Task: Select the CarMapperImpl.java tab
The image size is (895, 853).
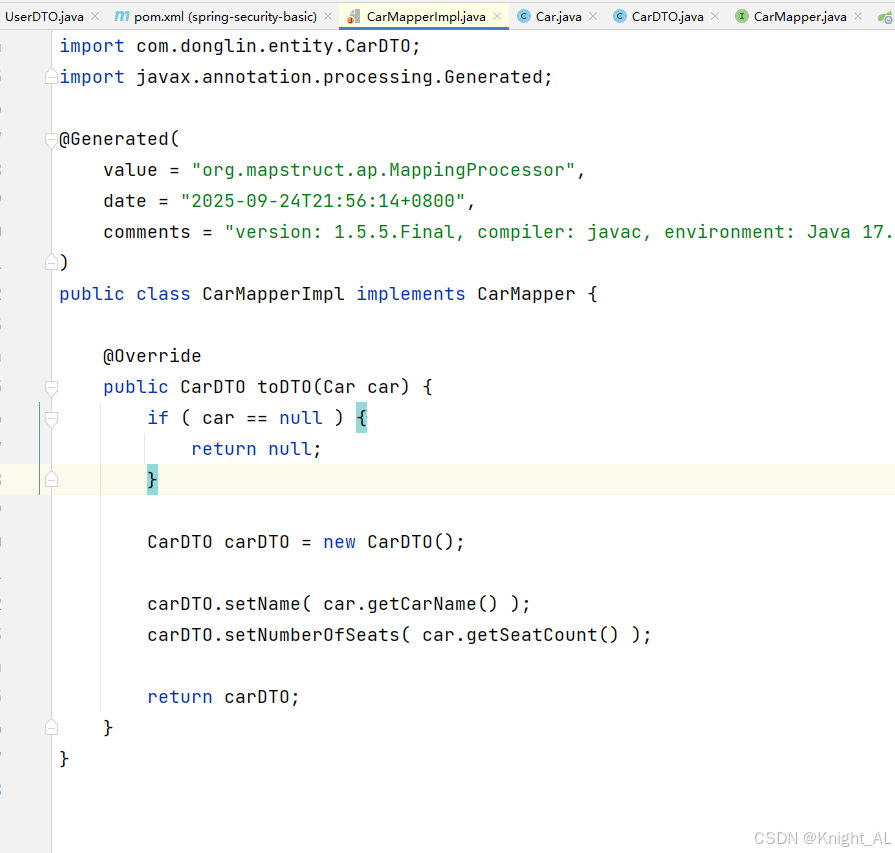Action: [426, 17]
